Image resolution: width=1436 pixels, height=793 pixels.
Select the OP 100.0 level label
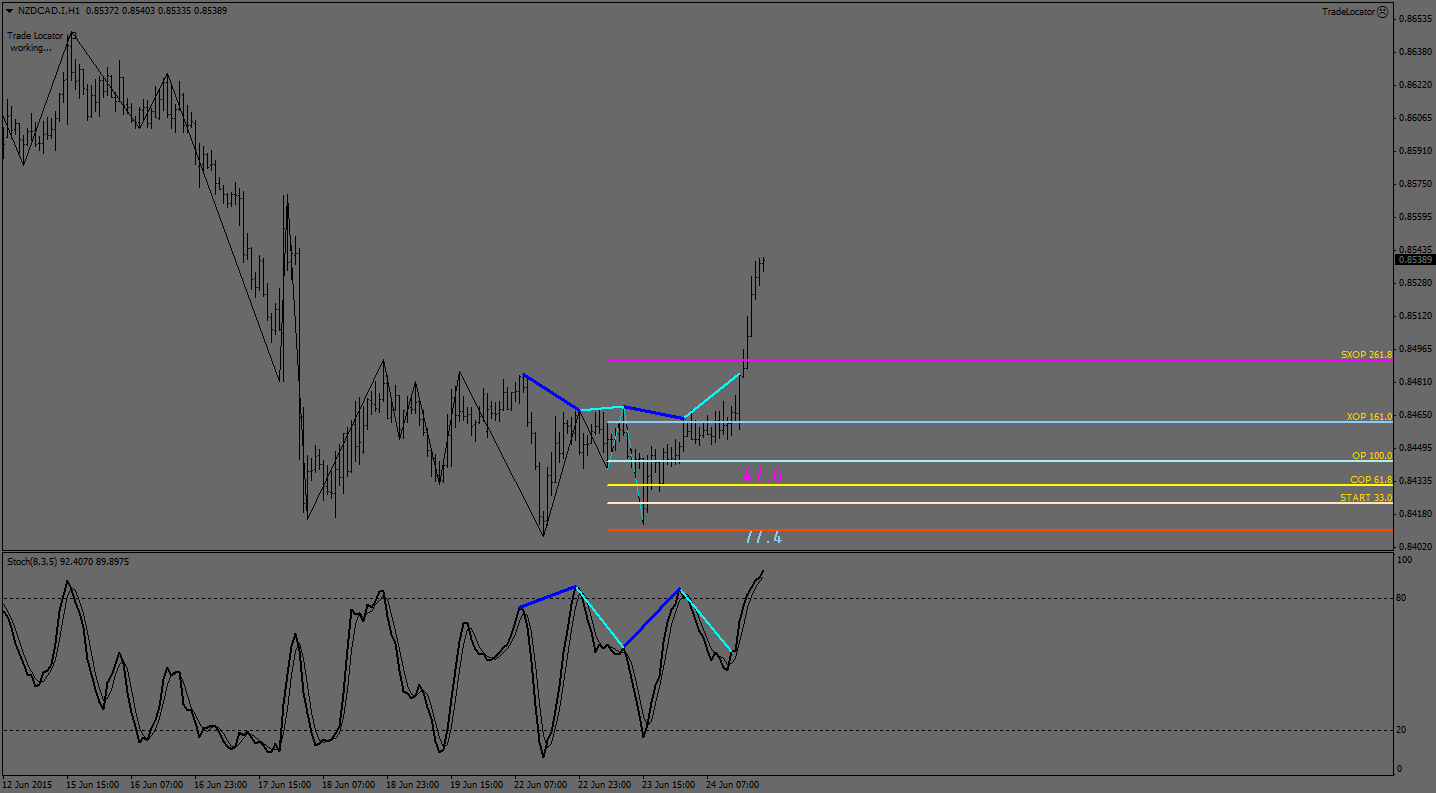[x=1371, y=456]
